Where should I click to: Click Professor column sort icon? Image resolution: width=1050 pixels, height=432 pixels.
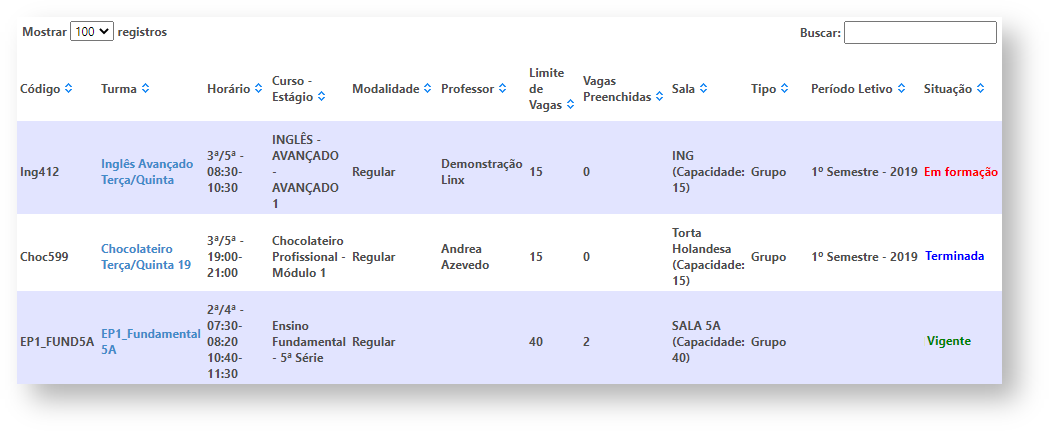[502, 89]
